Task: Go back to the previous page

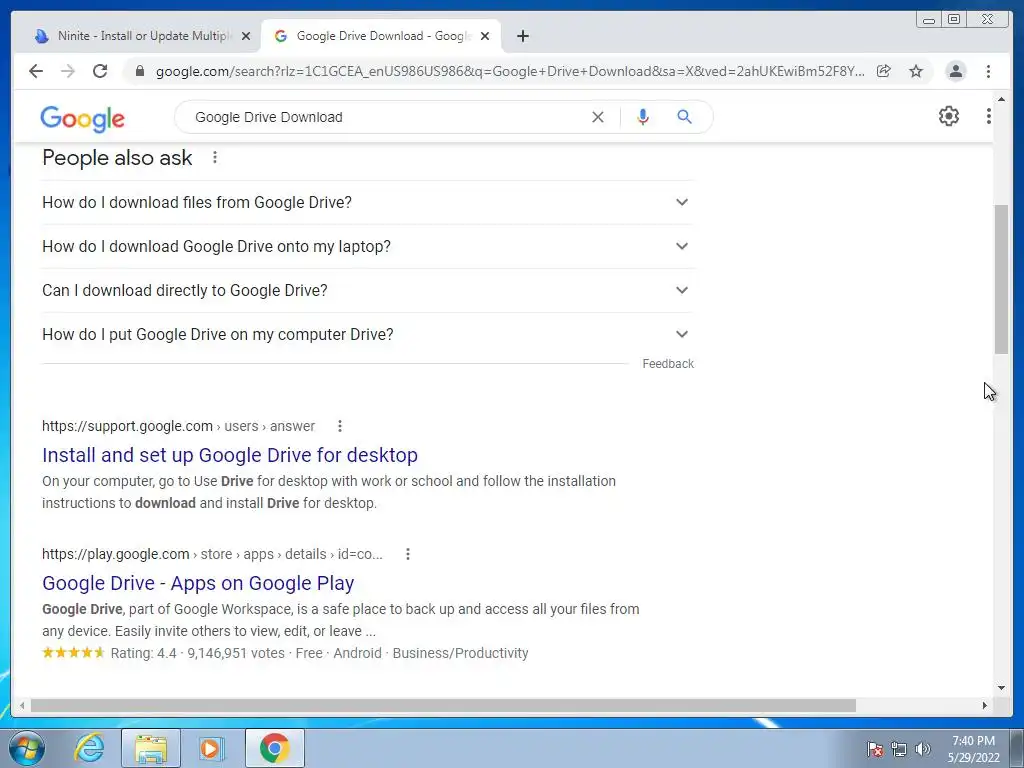Action: click(36, 71)
